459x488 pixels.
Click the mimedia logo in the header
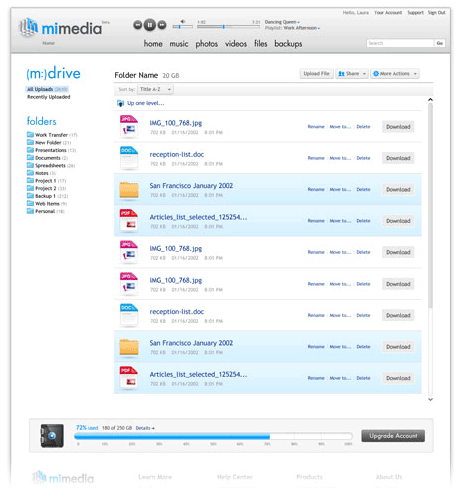coord(61,27)
